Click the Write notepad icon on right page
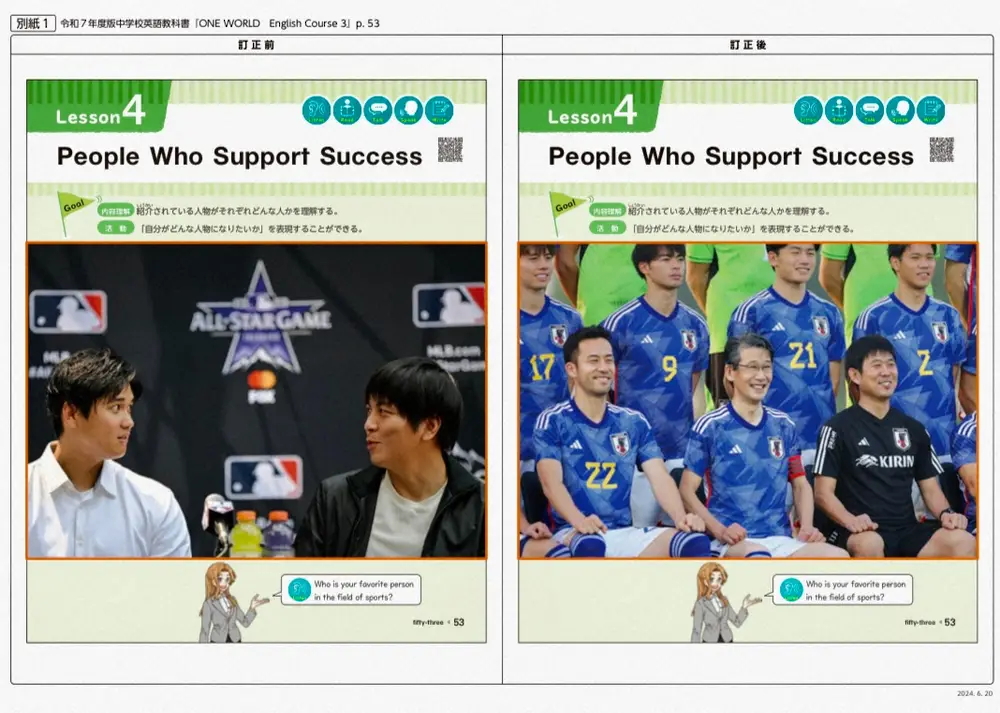1000x713 pixels. [x=931, y=110]
